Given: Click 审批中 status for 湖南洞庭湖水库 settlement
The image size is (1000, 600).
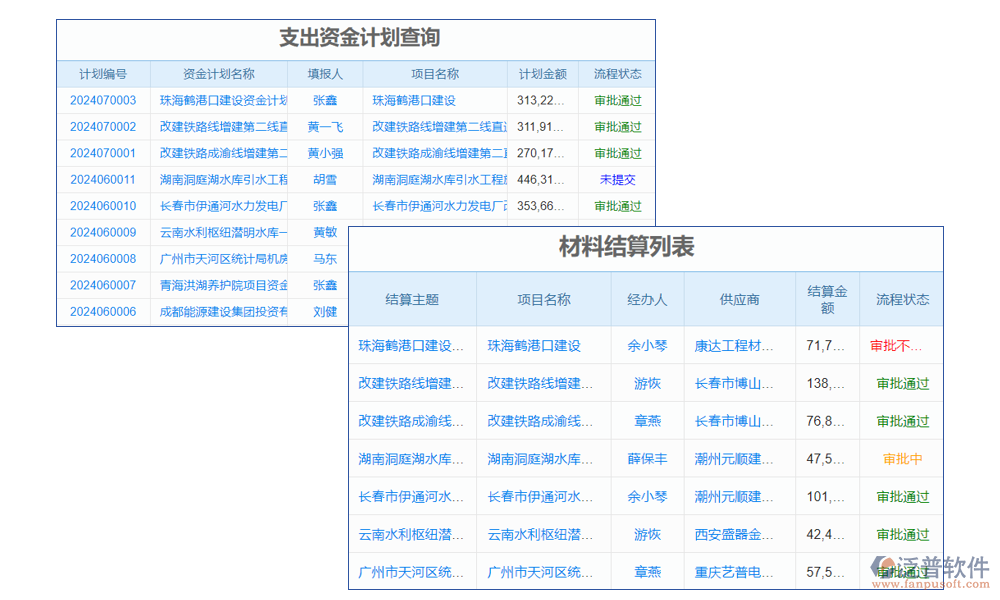Looking at the screenshot, I should (900, 459).
